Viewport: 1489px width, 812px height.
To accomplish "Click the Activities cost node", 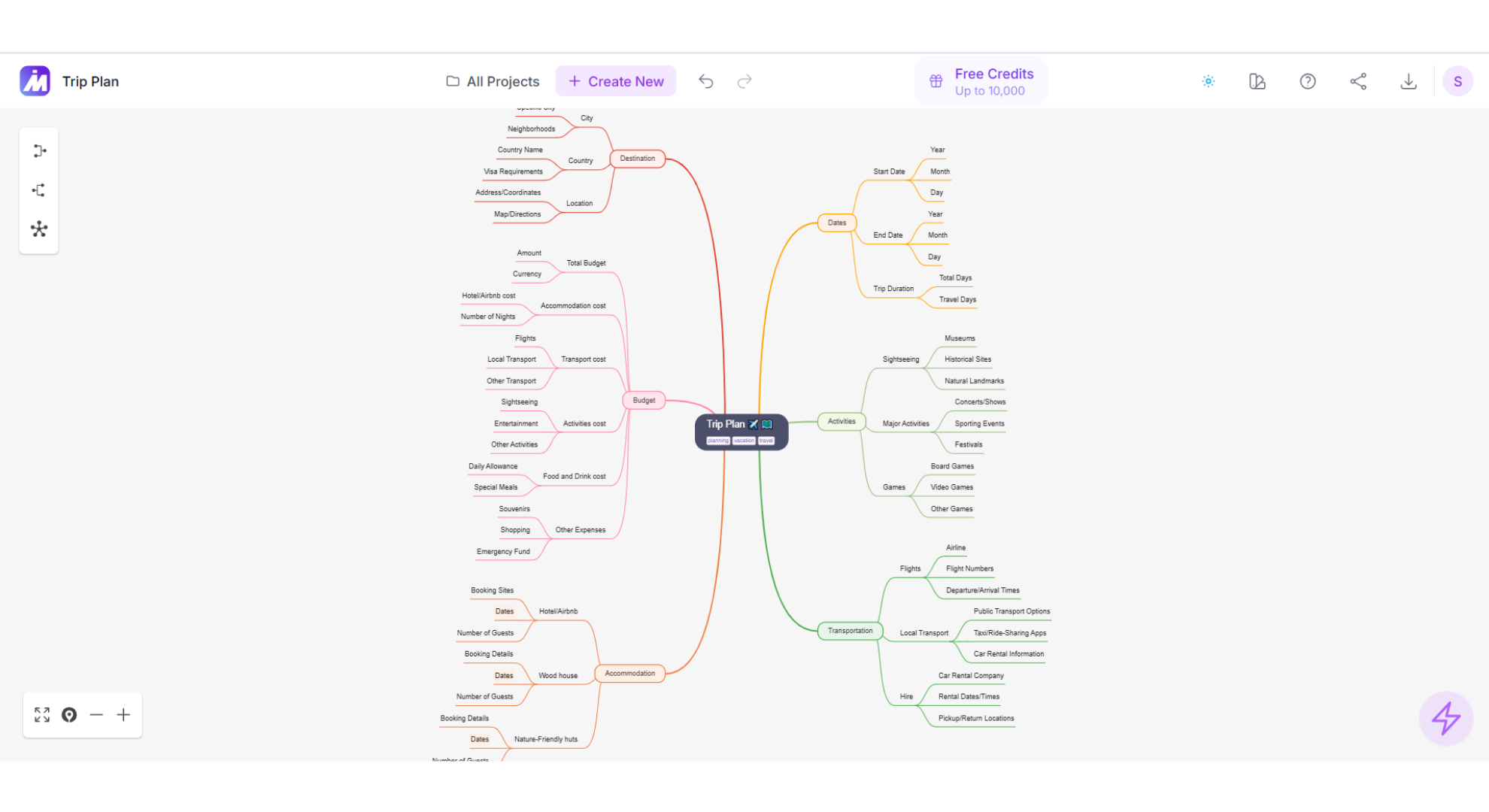I will click(x=584, y=424).
